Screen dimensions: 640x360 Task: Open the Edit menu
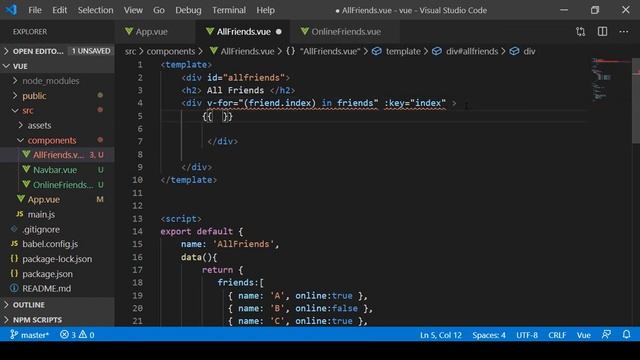(60, 10)
